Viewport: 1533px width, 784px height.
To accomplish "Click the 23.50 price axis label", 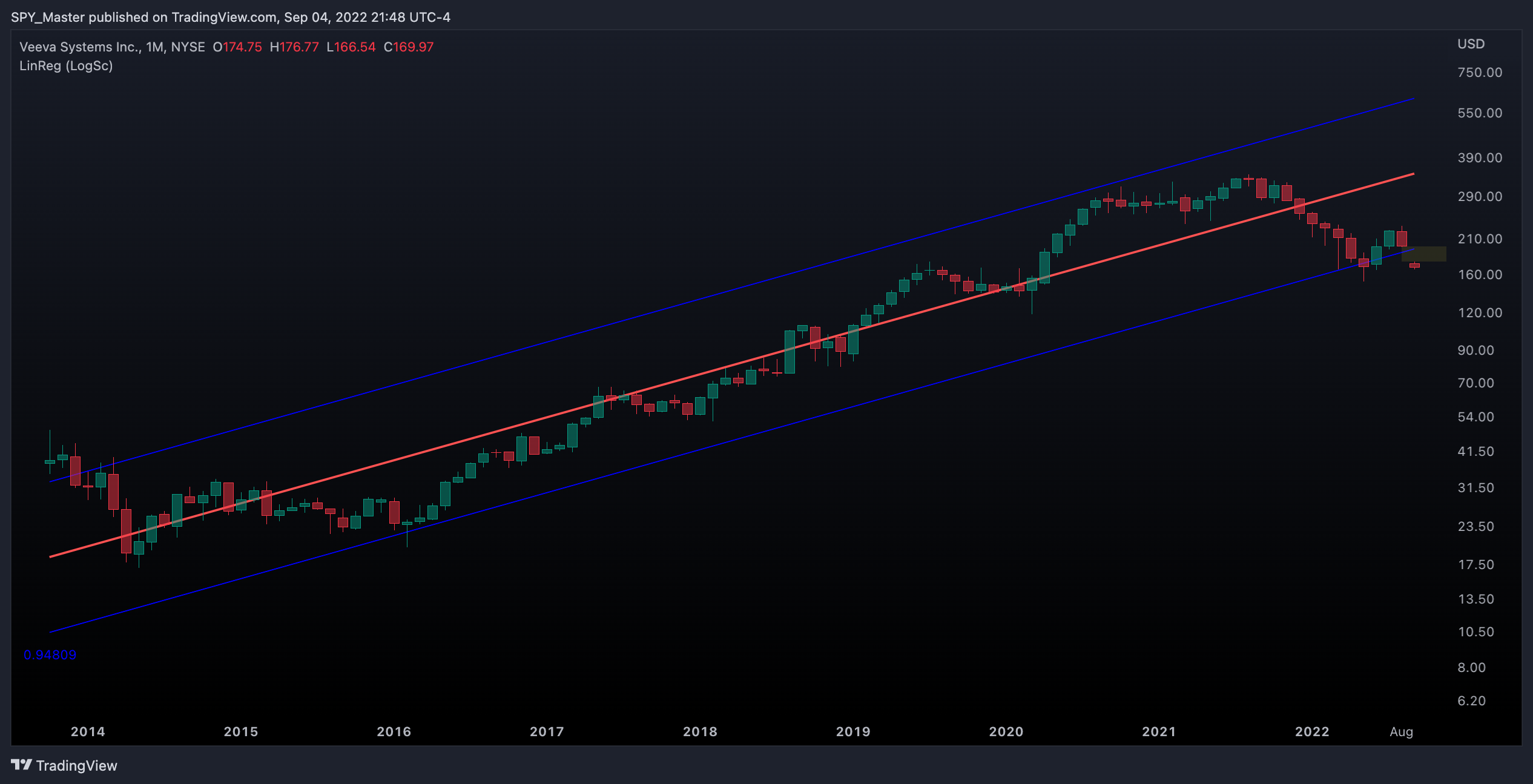I will [x=1476, y=527].
